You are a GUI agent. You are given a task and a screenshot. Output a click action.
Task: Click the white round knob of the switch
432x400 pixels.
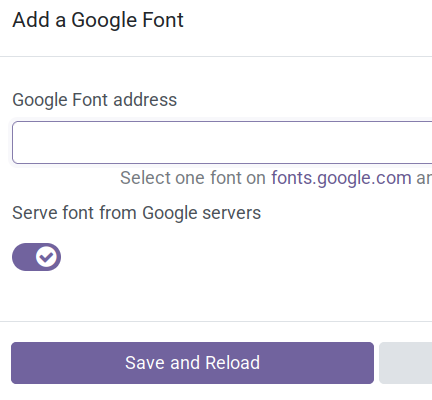point(46,257)
